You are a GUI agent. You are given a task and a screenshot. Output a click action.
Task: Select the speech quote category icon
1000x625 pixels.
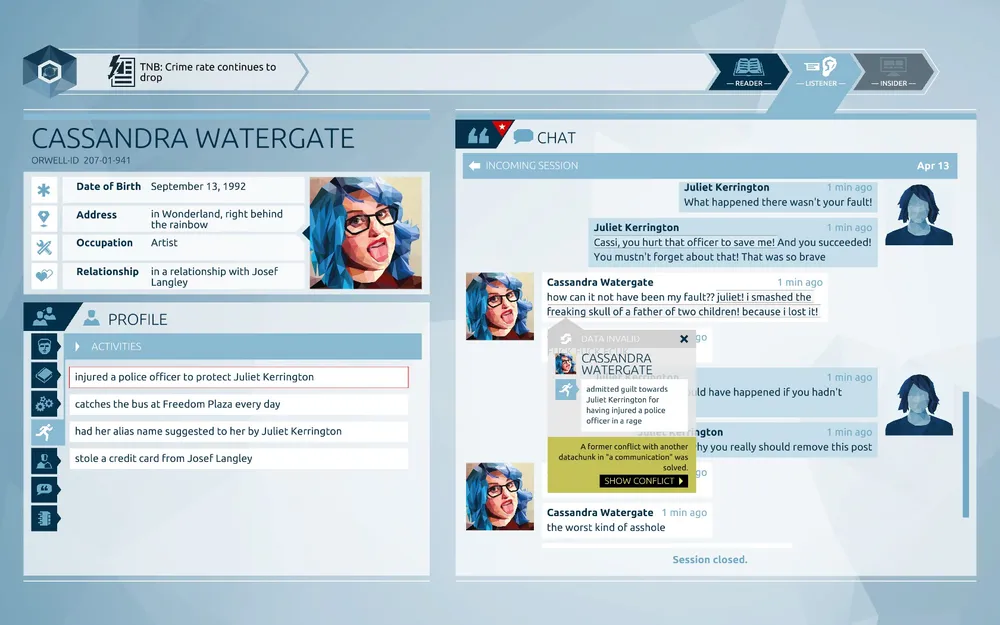(x=45, y=489)
